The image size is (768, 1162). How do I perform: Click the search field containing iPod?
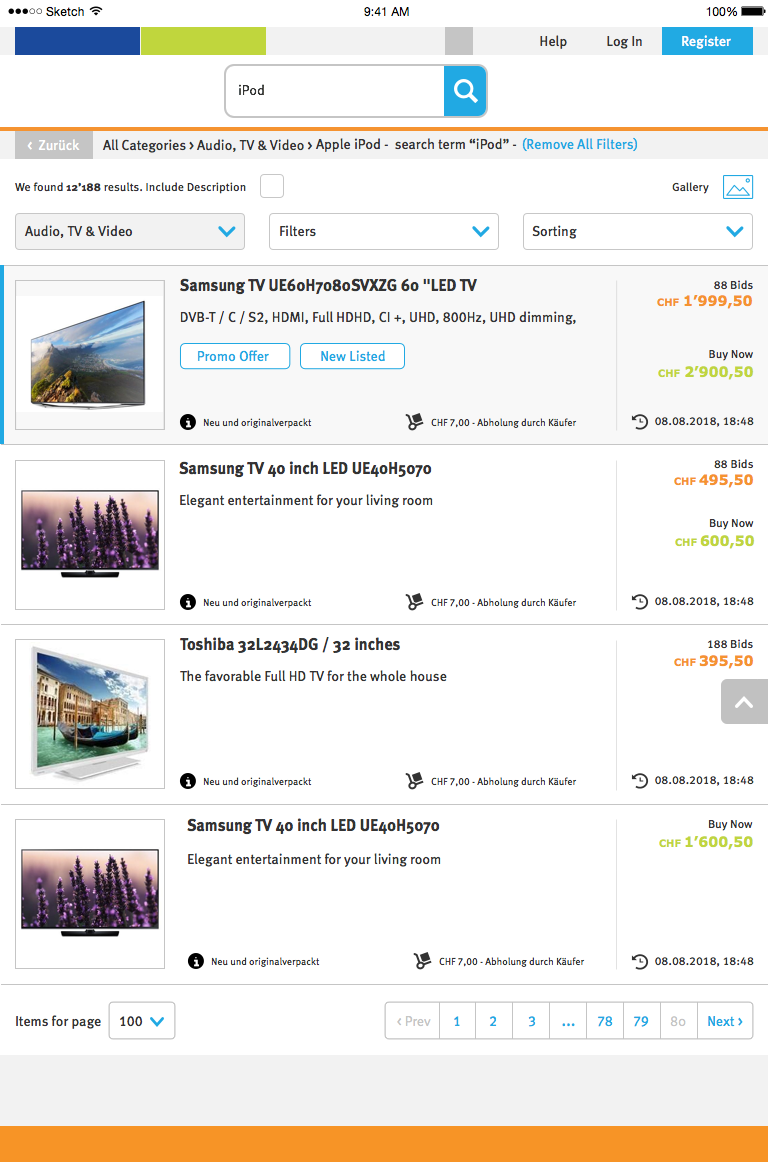point(334,90)
